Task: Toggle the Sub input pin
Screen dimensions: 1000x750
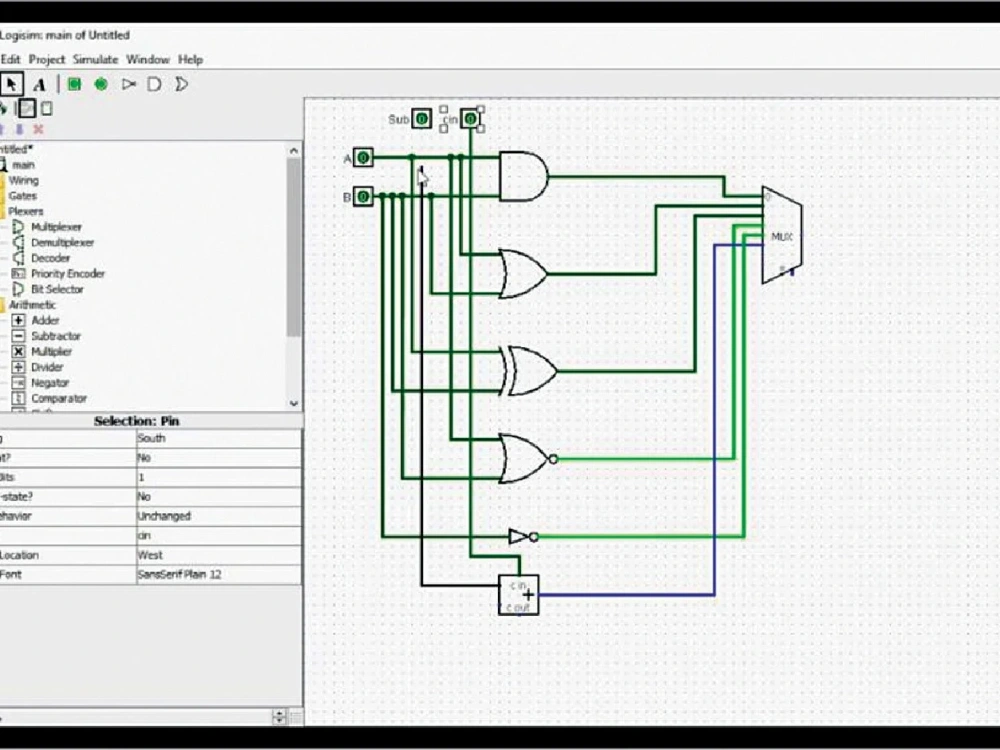Action: pos(422,119)
